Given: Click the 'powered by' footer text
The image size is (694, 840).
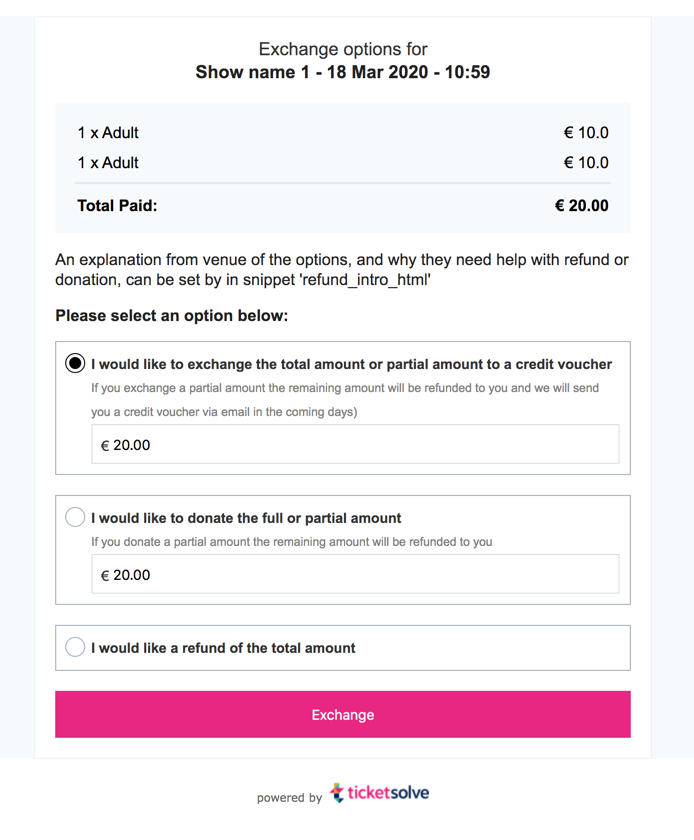Looking at the screenshot, I should tap(289, 798).
